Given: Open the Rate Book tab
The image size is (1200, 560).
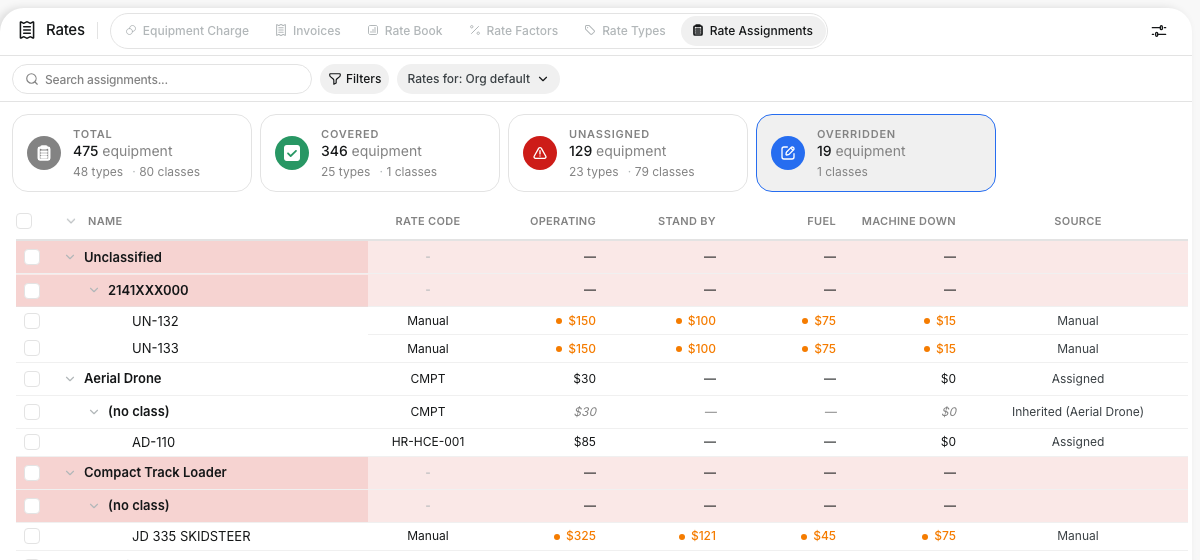Looking at the screenshot, I should [405, 31].
